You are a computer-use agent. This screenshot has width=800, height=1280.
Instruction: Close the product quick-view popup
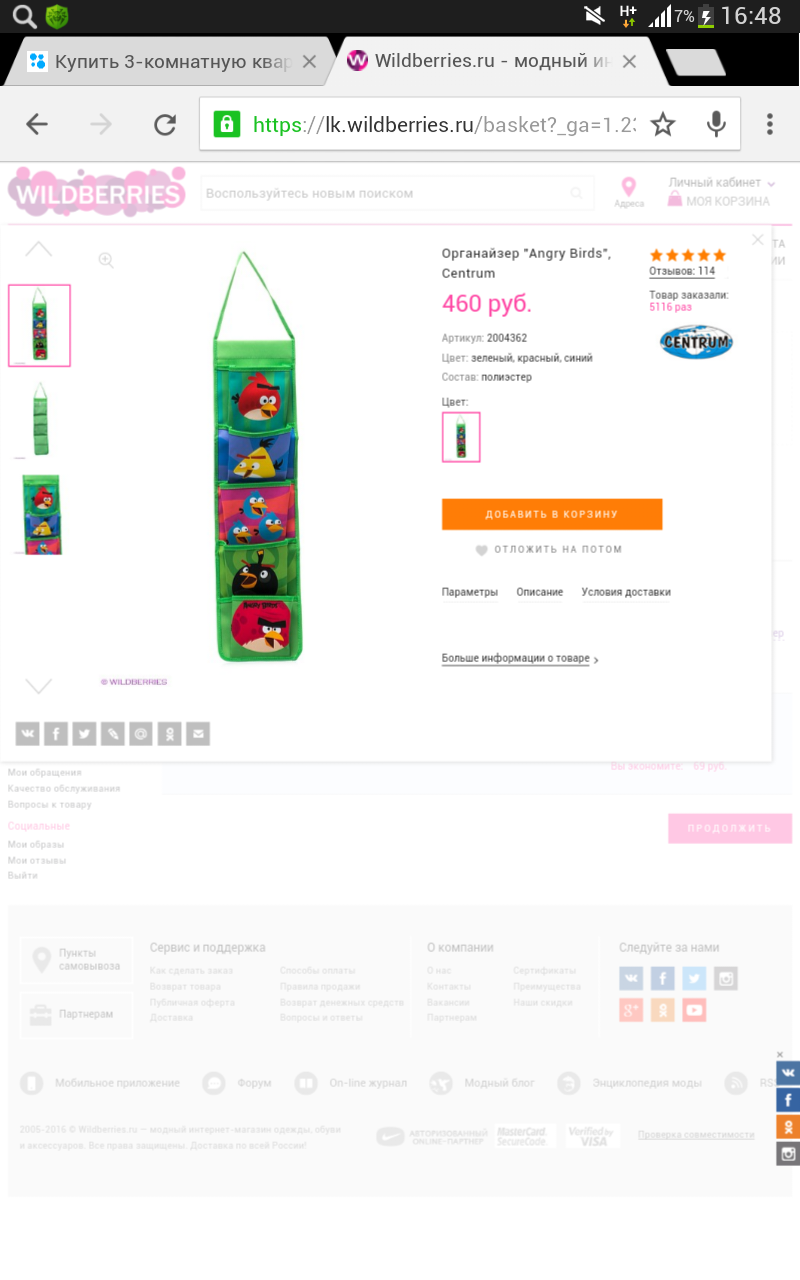pyautogui.click(x=758, y=240)
